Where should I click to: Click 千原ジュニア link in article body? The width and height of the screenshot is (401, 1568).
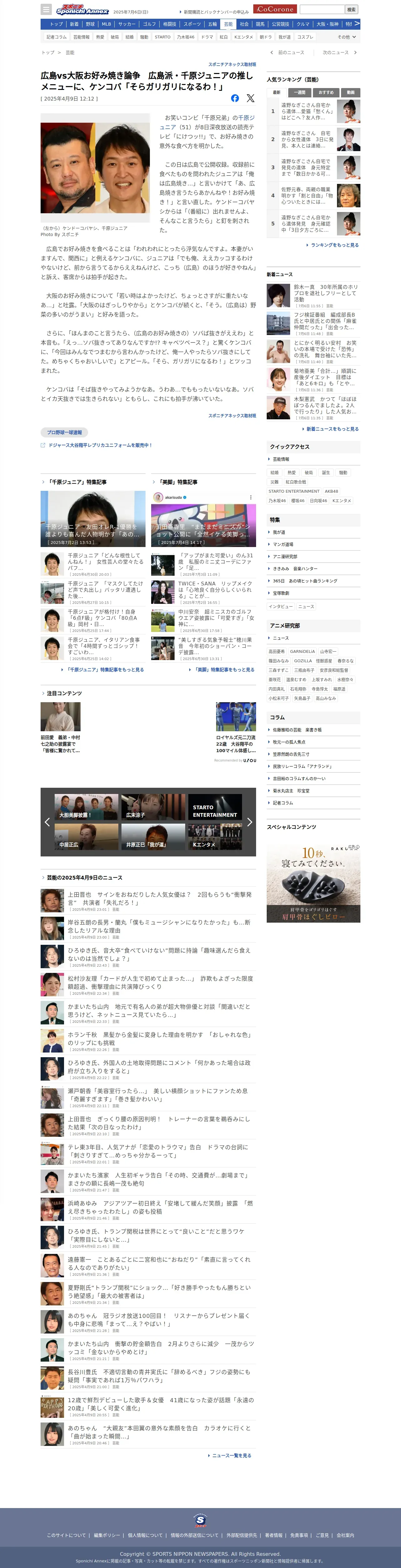coord(207,122)
